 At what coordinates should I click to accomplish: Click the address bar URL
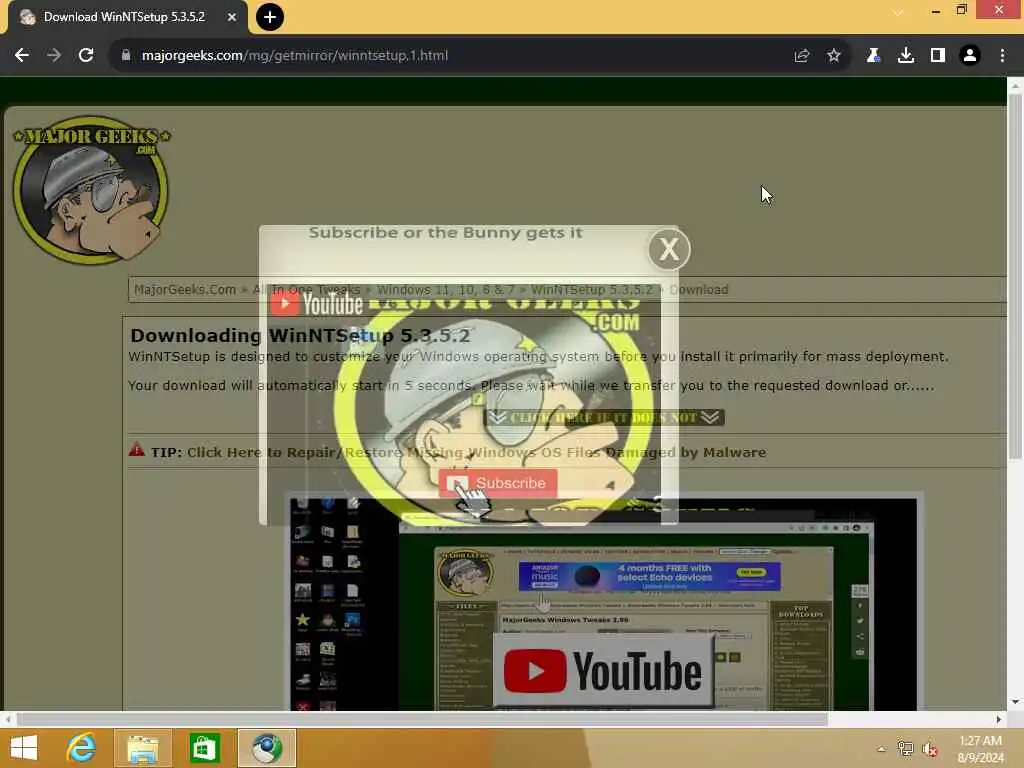(x=295, y=56)
